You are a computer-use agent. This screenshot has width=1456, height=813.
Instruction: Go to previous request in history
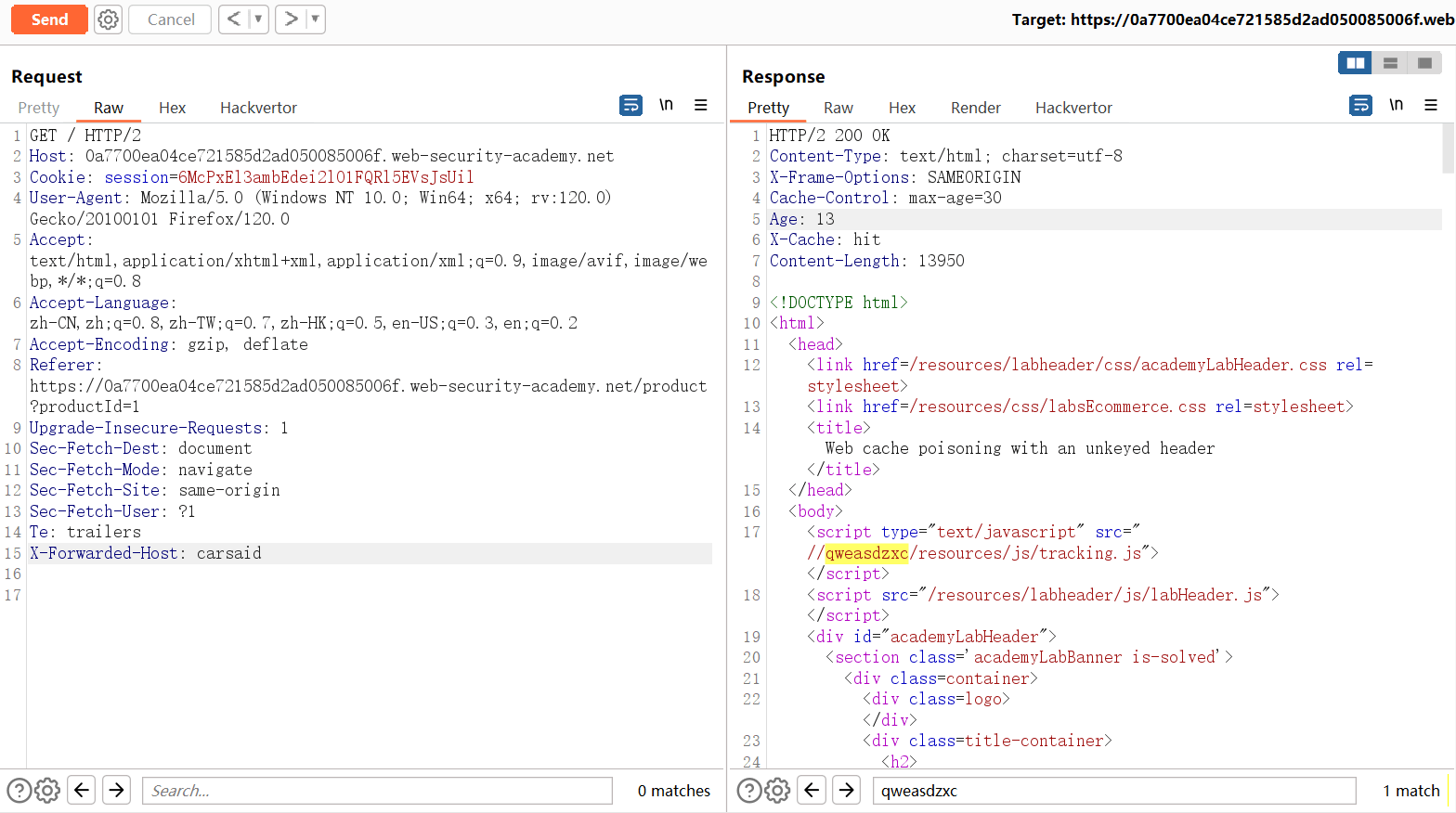coord(234,19)
